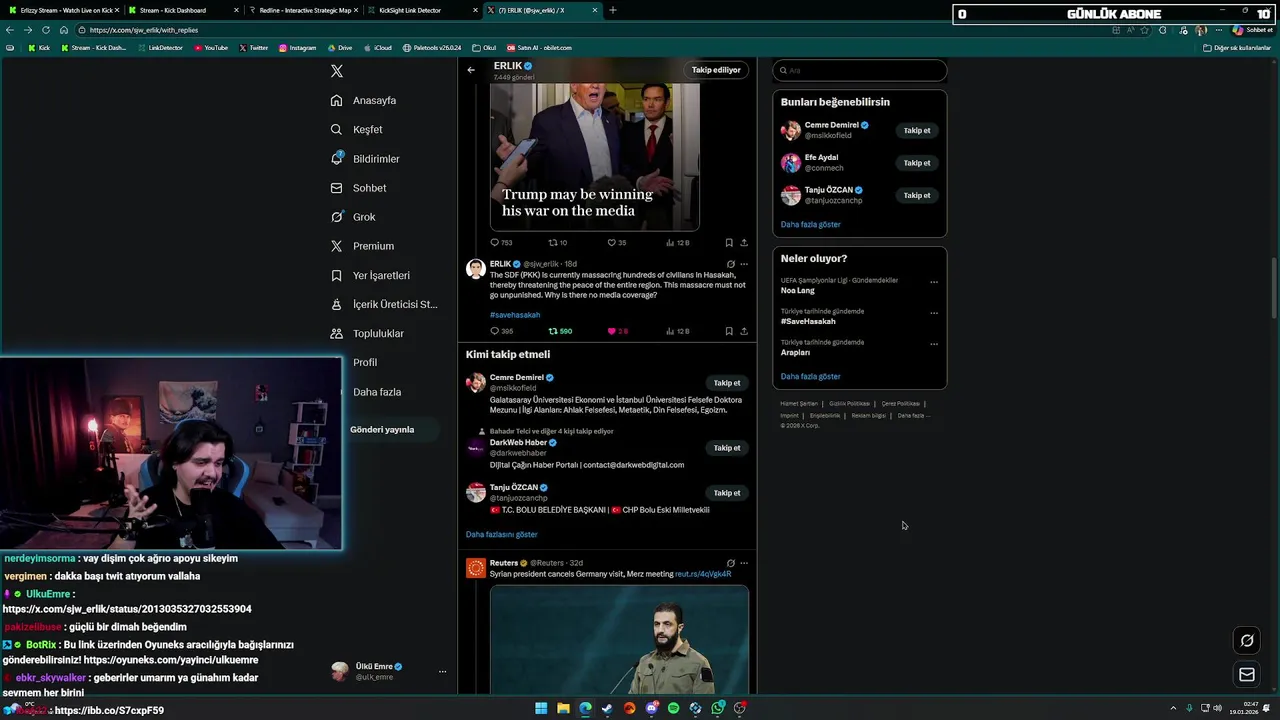The width and height of the screenshot is (1280, 720).
Task: Open Trump may be winning article image
Action: pyautogui.click(x=595, y=157)
